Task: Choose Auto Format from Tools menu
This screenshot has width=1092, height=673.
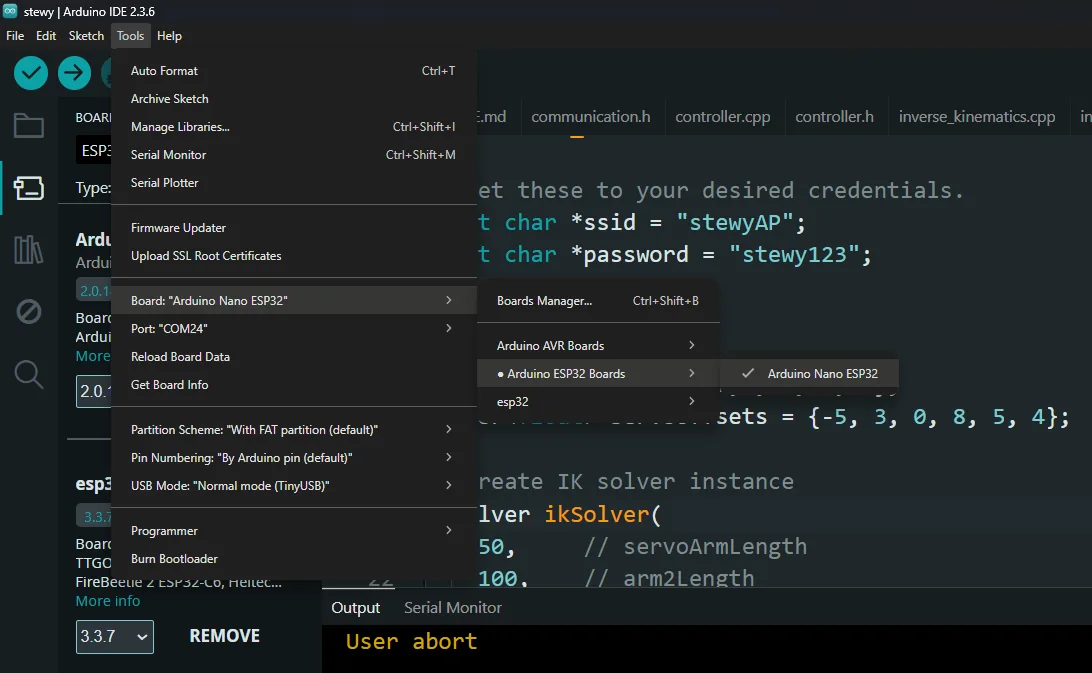Action: [x=293, y=70]
